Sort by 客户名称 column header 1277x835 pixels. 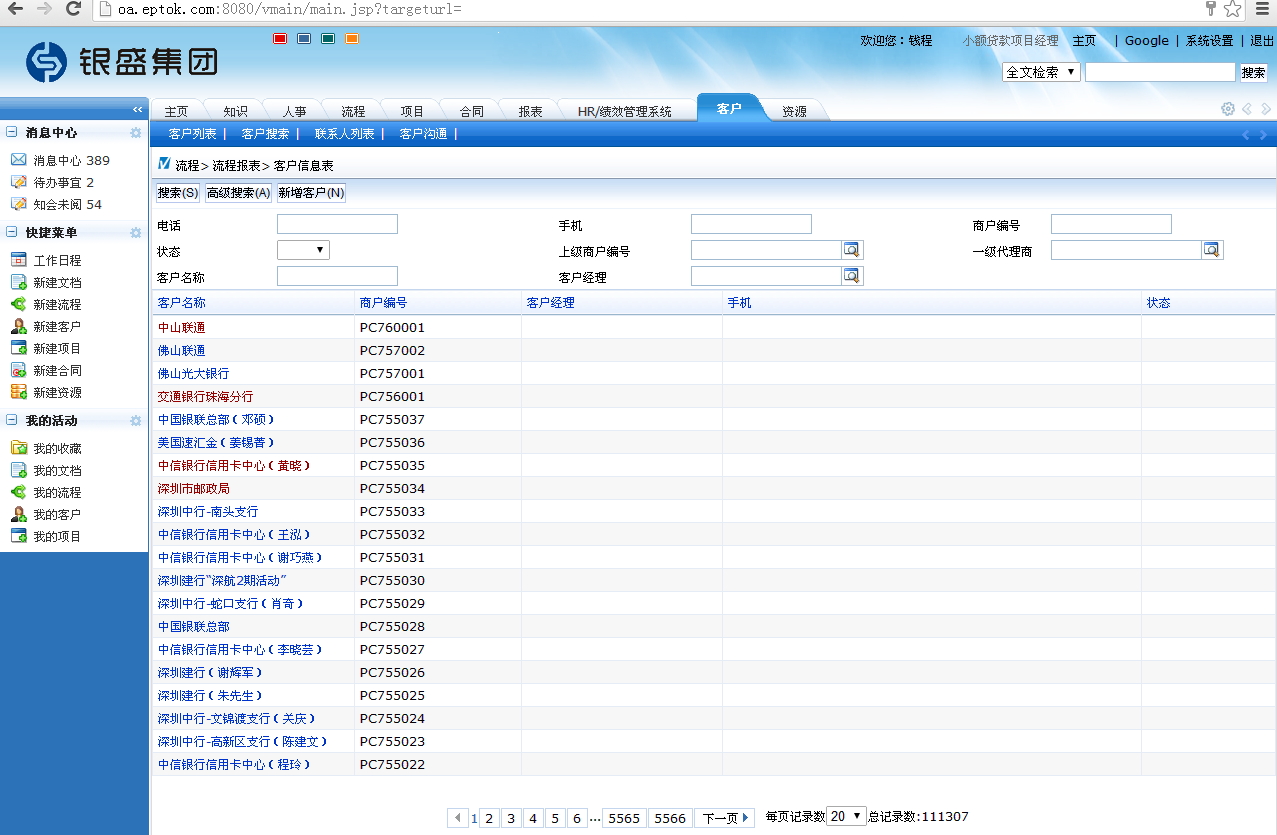point(182,302)
